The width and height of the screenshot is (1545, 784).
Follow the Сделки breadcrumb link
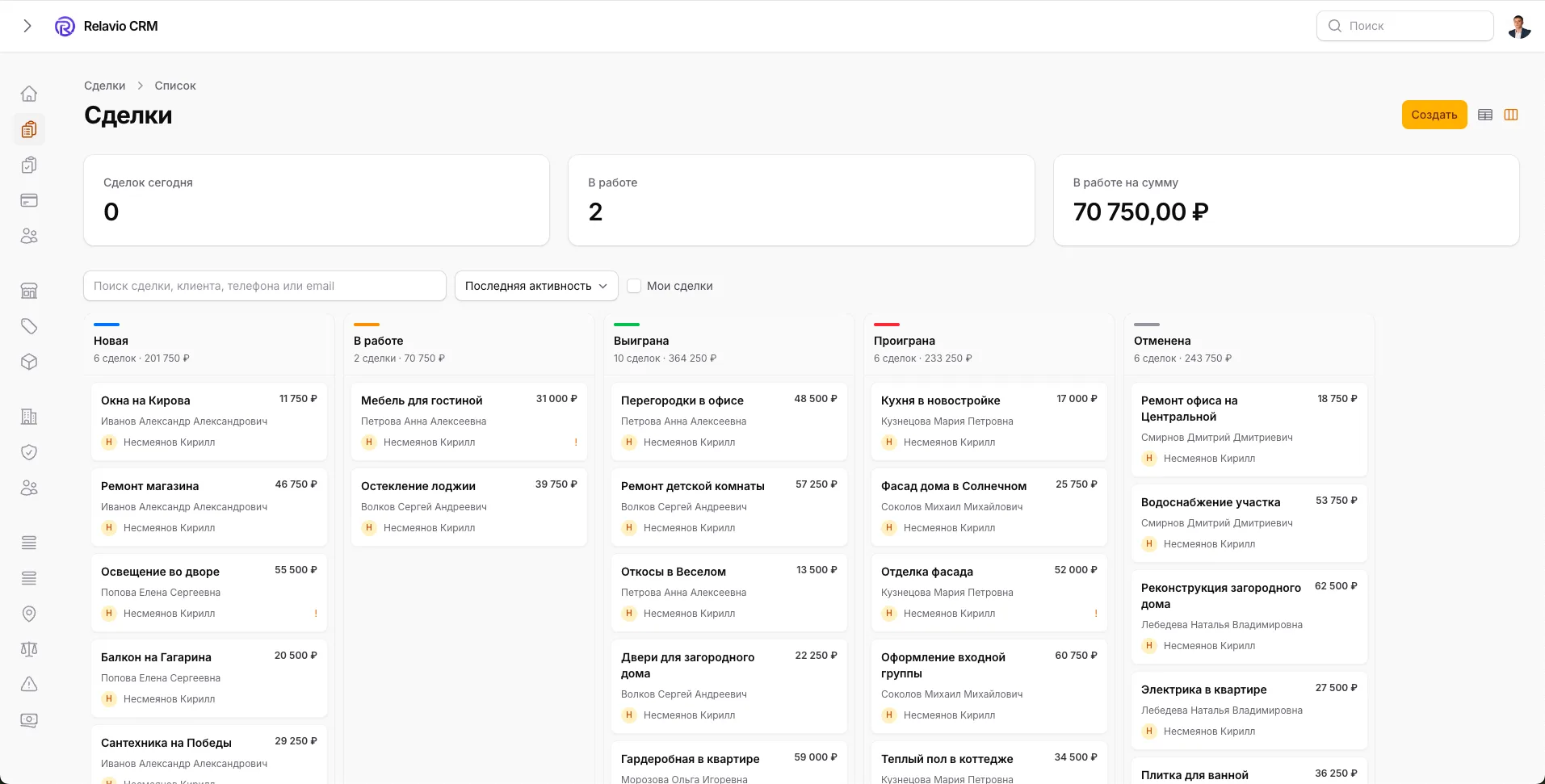[105, 86]
